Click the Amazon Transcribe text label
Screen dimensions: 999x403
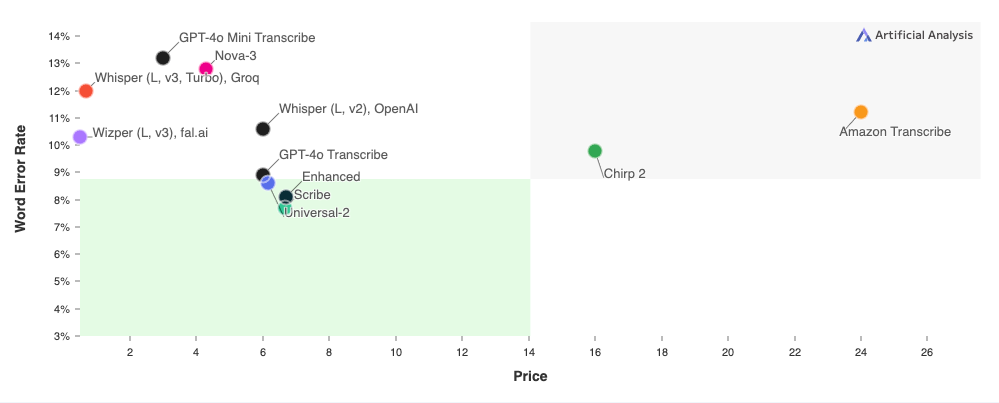point(895,132)
